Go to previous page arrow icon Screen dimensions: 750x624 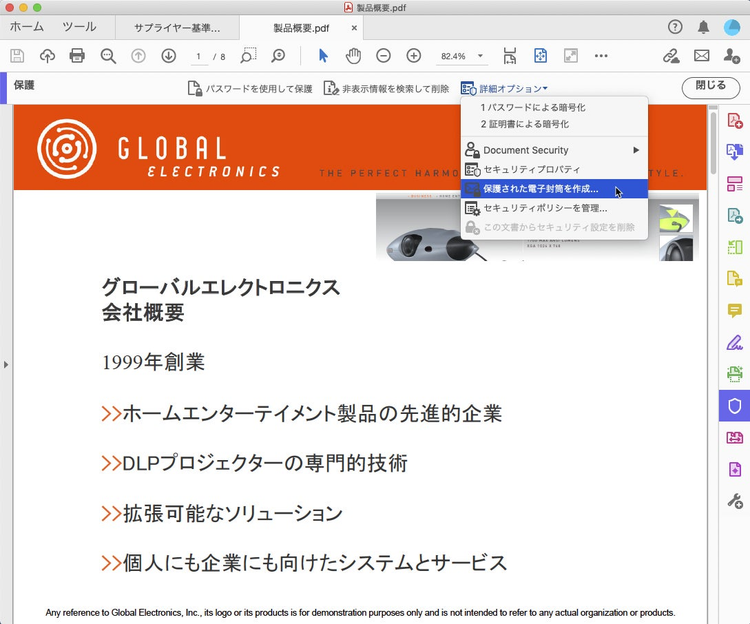(138, 56)
